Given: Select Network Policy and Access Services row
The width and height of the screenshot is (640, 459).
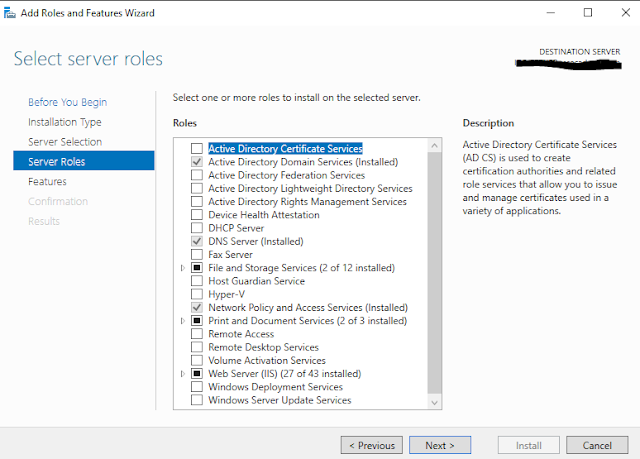Looking at the screenshot, I should coord(308,307).
